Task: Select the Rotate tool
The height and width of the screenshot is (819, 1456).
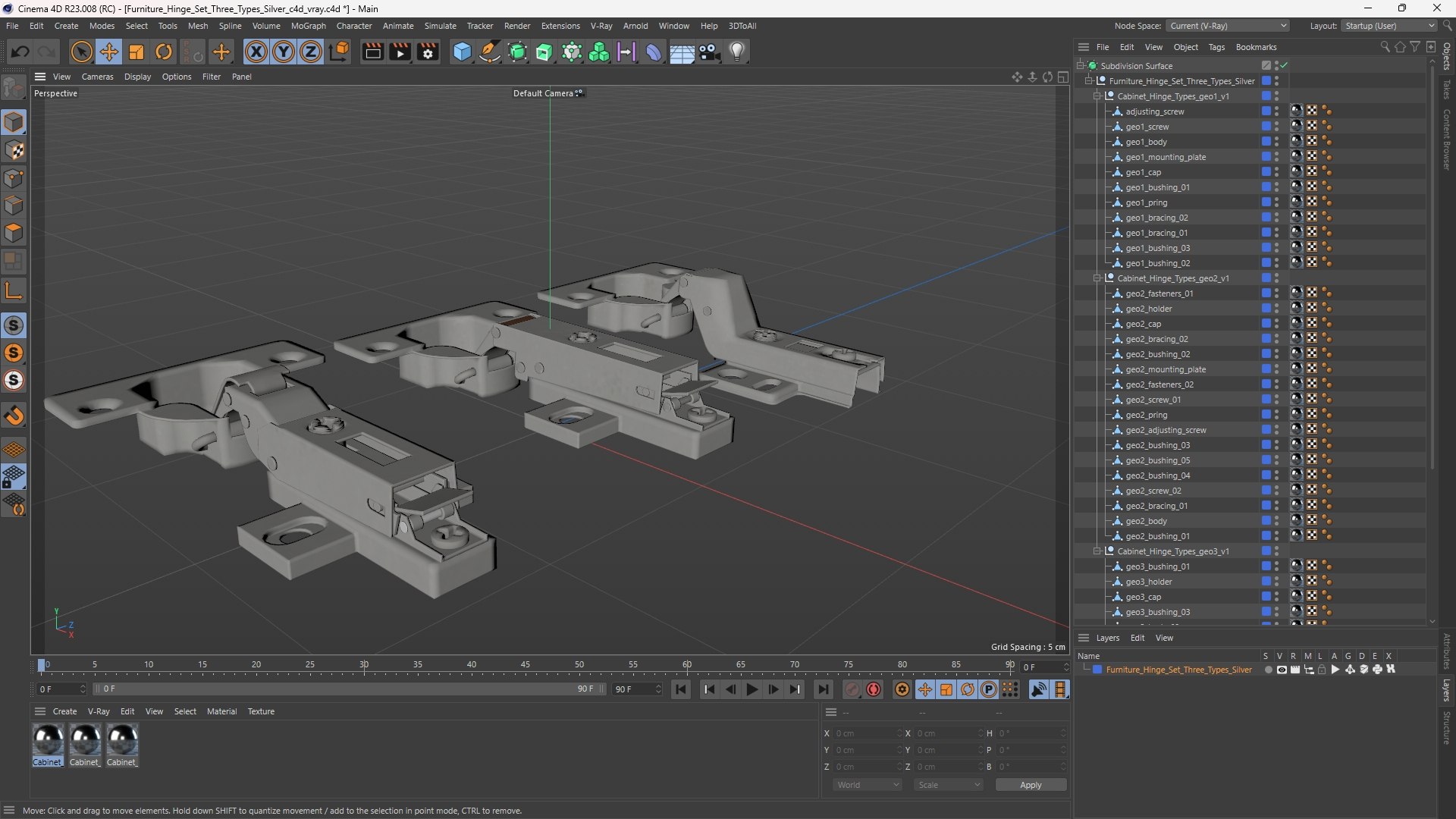Action: (x=164, y=52)
